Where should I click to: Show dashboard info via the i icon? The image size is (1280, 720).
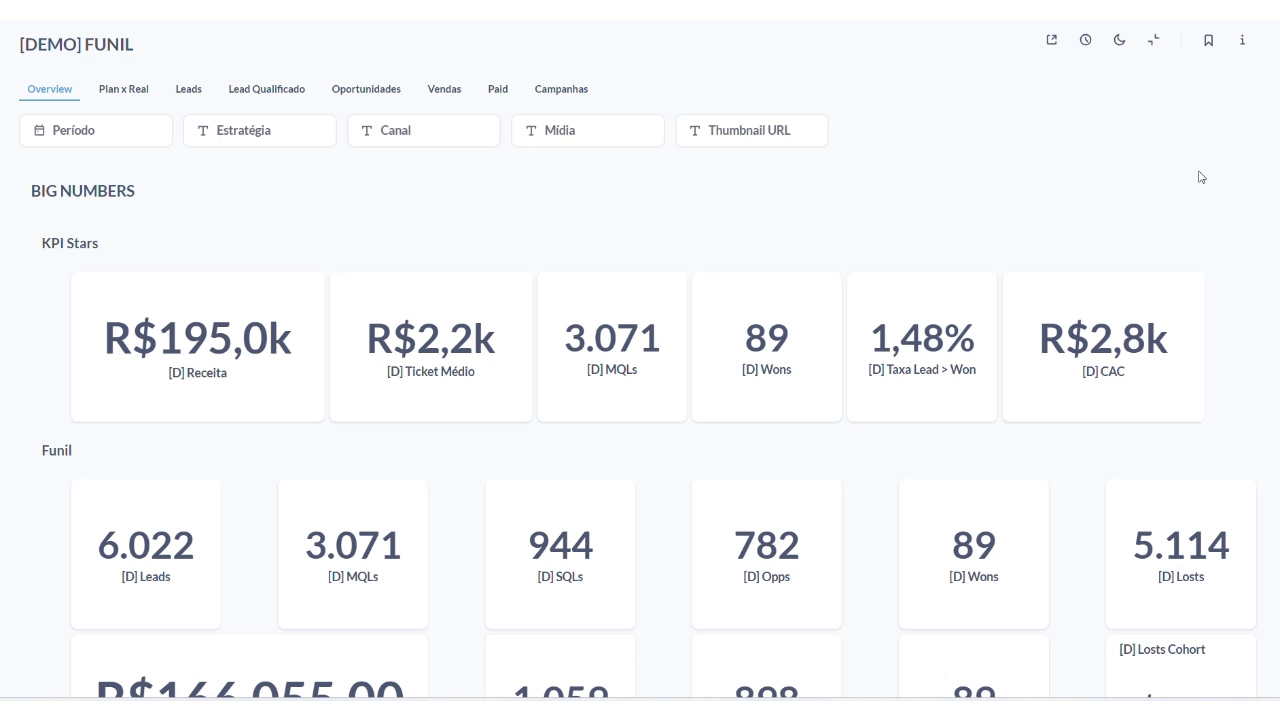pyautogui.click(x=1242, y=40)
